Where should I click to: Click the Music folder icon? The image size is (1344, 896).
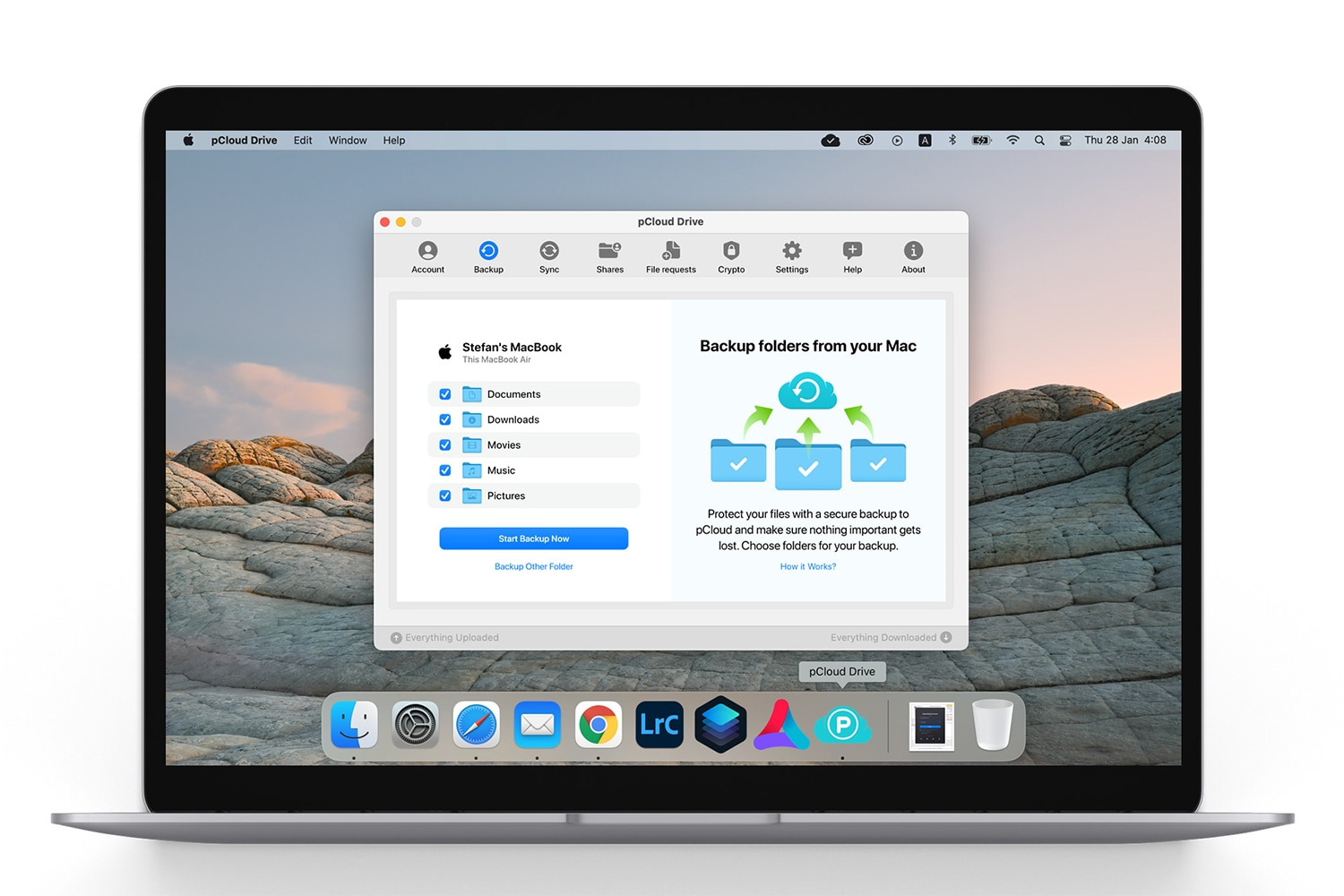click(472, 470)
